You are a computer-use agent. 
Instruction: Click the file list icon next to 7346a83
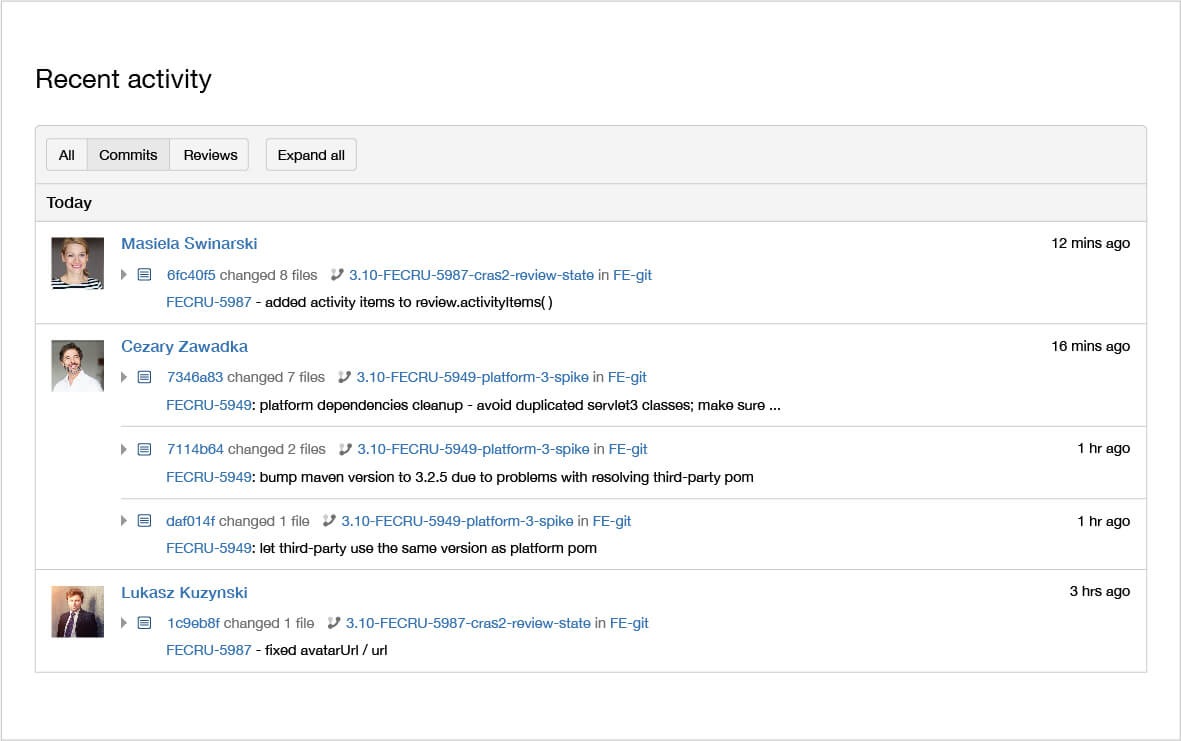click(144, 377)
